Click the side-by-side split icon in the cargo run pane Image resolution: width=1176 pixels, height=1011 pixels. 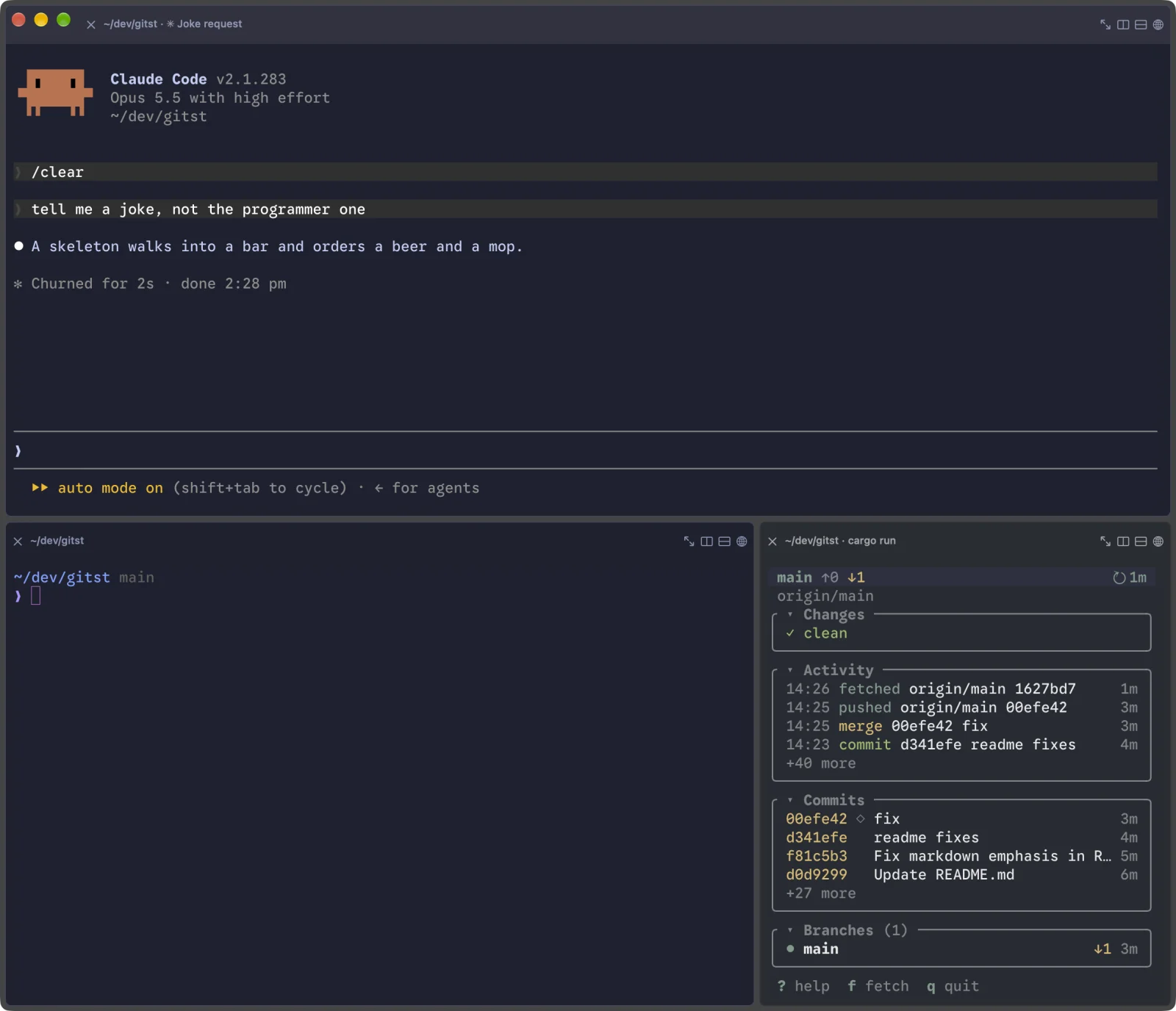coord(1123,541)
